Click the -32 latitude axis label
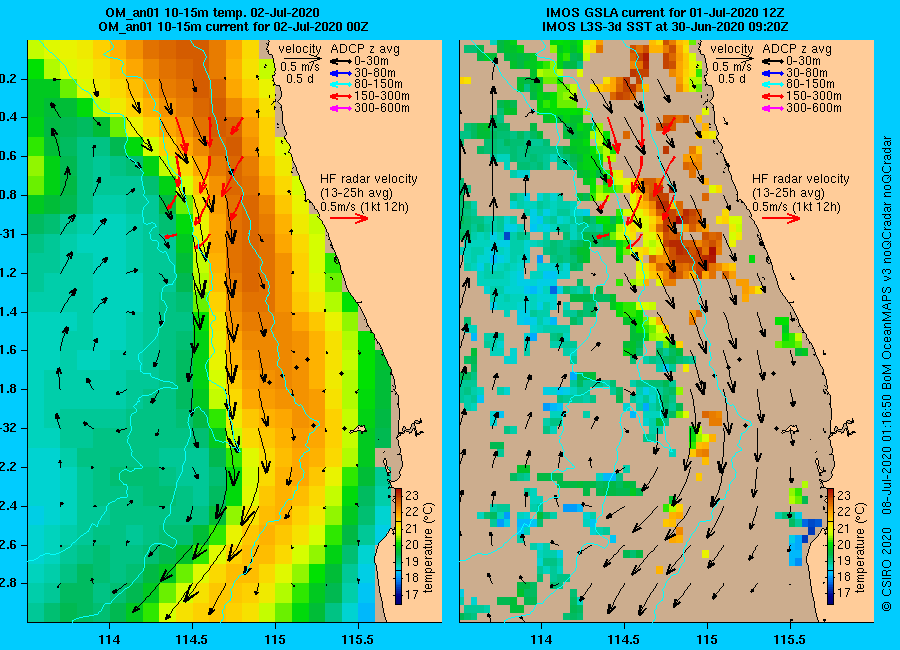Screen dimensions: 900x650 9,428
